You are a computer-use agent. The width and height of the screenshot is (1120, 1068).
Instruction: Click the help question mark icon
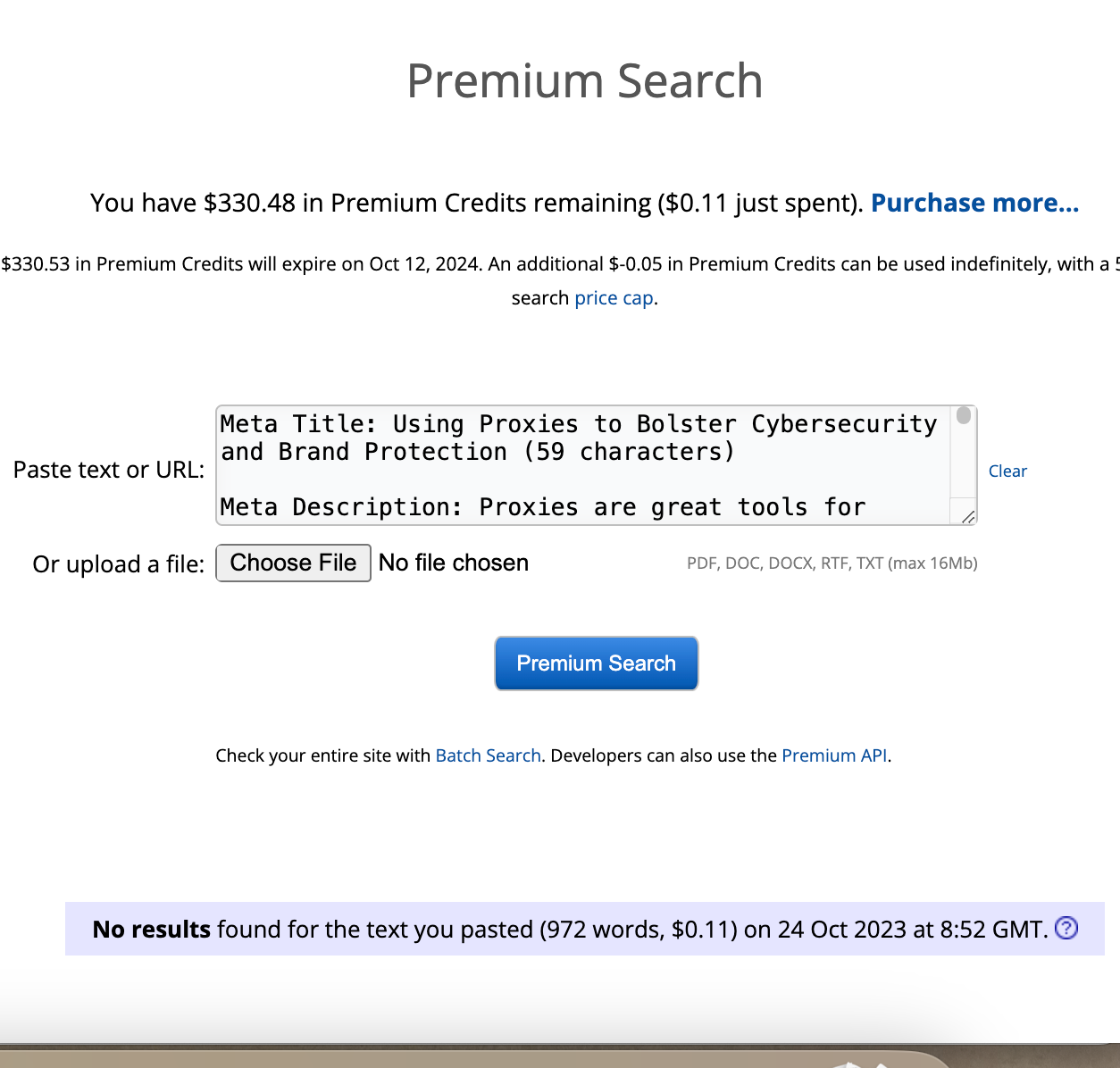point(1066,929)
